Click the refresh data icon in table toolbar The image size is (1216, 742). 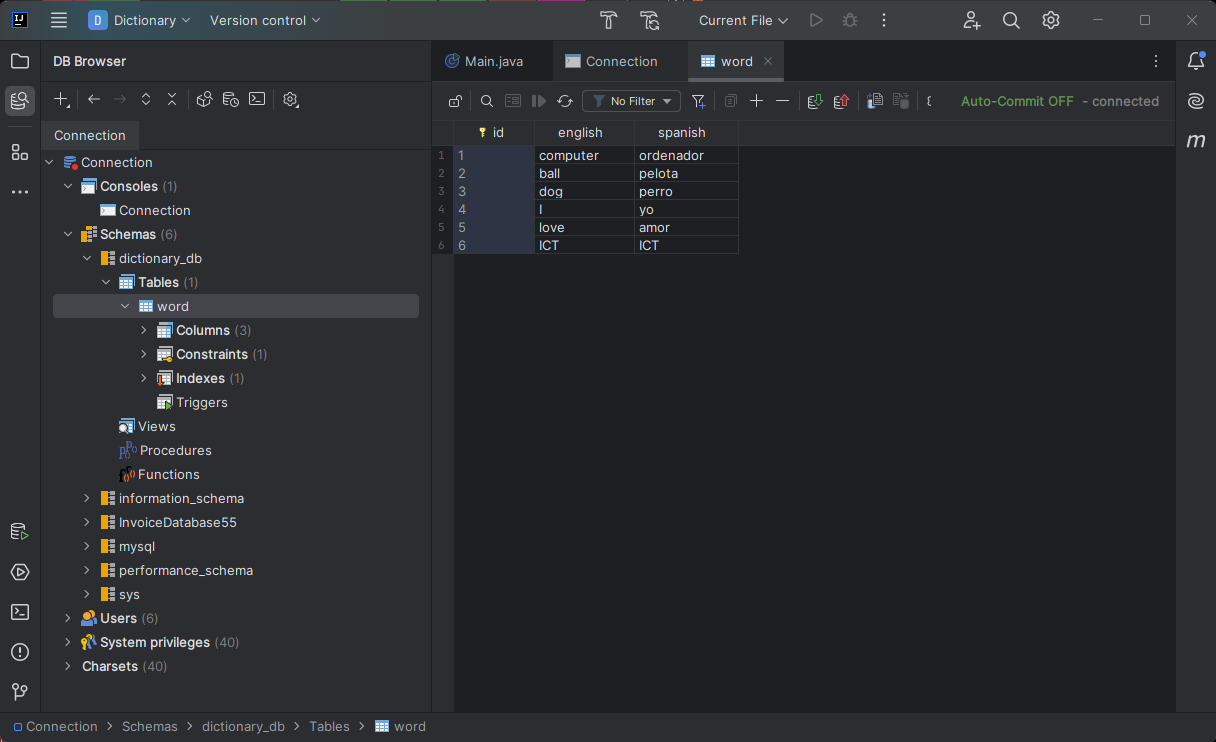pos(565,101)
